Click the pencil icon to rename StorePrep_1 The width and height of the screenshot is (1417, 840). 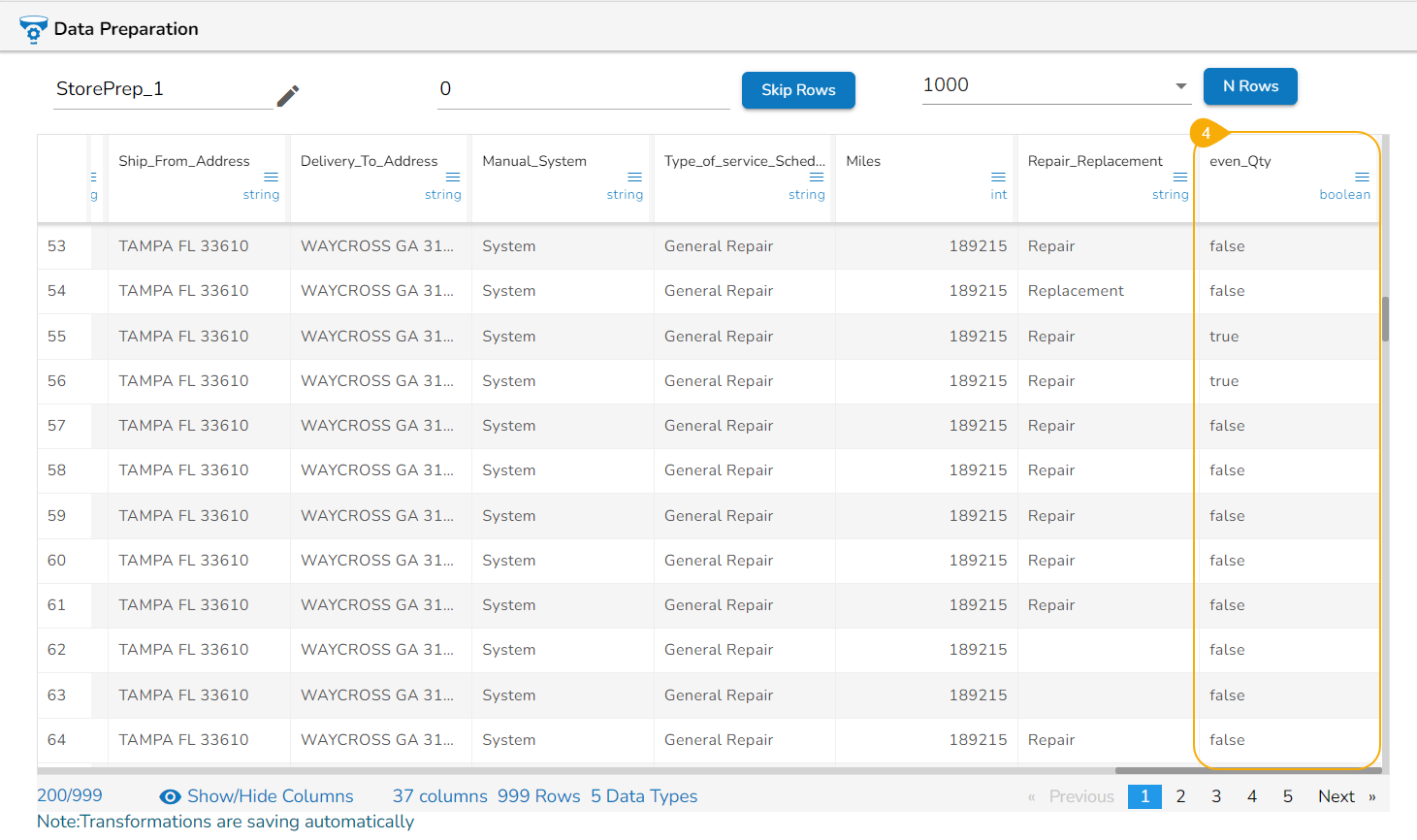288,96
